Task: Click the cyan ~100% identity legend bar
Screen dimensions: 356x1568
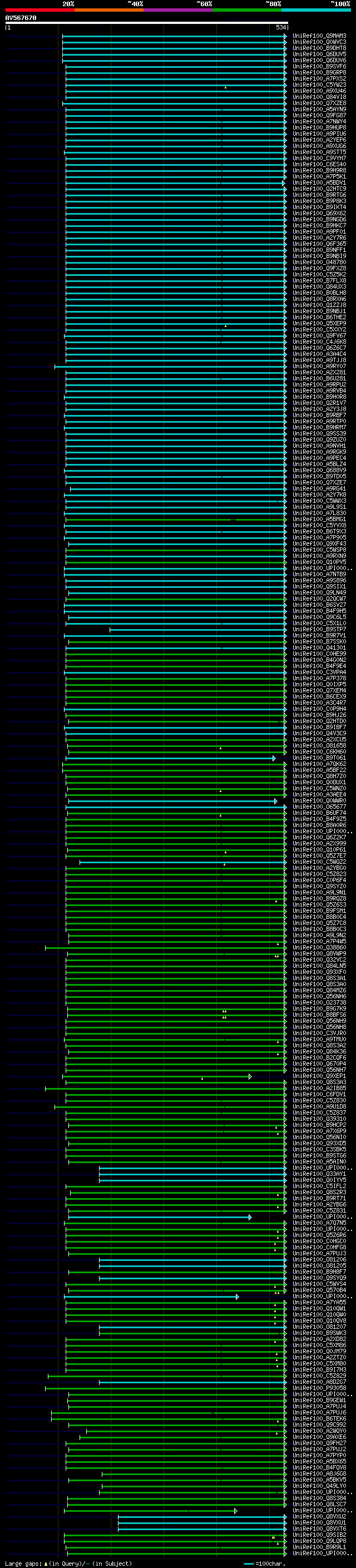Action: click(x=316, y=10)
